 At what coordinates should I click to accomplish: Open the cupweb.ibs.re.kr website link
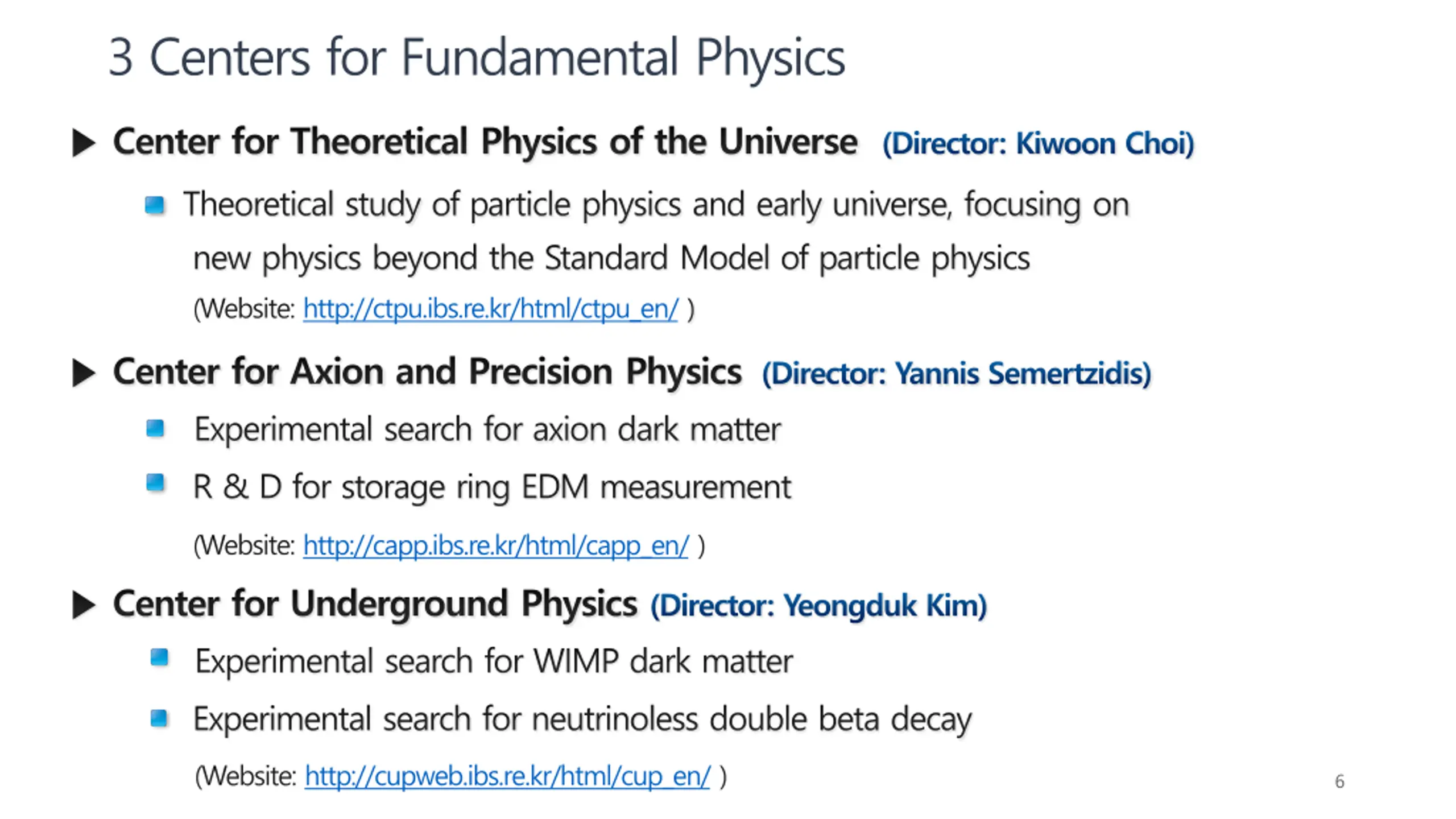507,776
